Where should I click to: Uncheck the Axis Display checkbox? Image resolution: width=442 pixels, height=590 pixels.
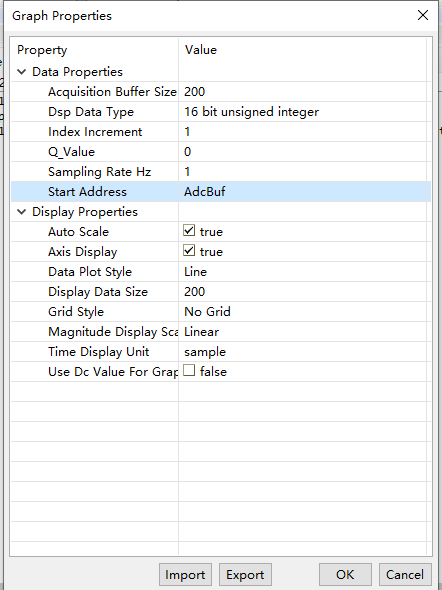pyautogui.click(x=189, y=250)
